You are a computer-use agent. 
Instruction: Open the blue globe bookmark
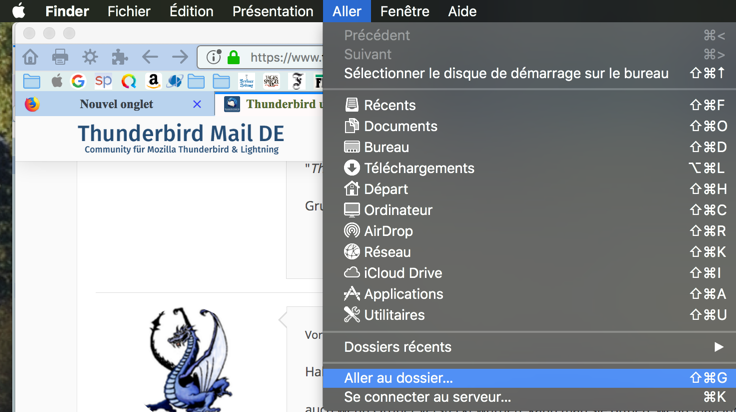tap(175, 81)
